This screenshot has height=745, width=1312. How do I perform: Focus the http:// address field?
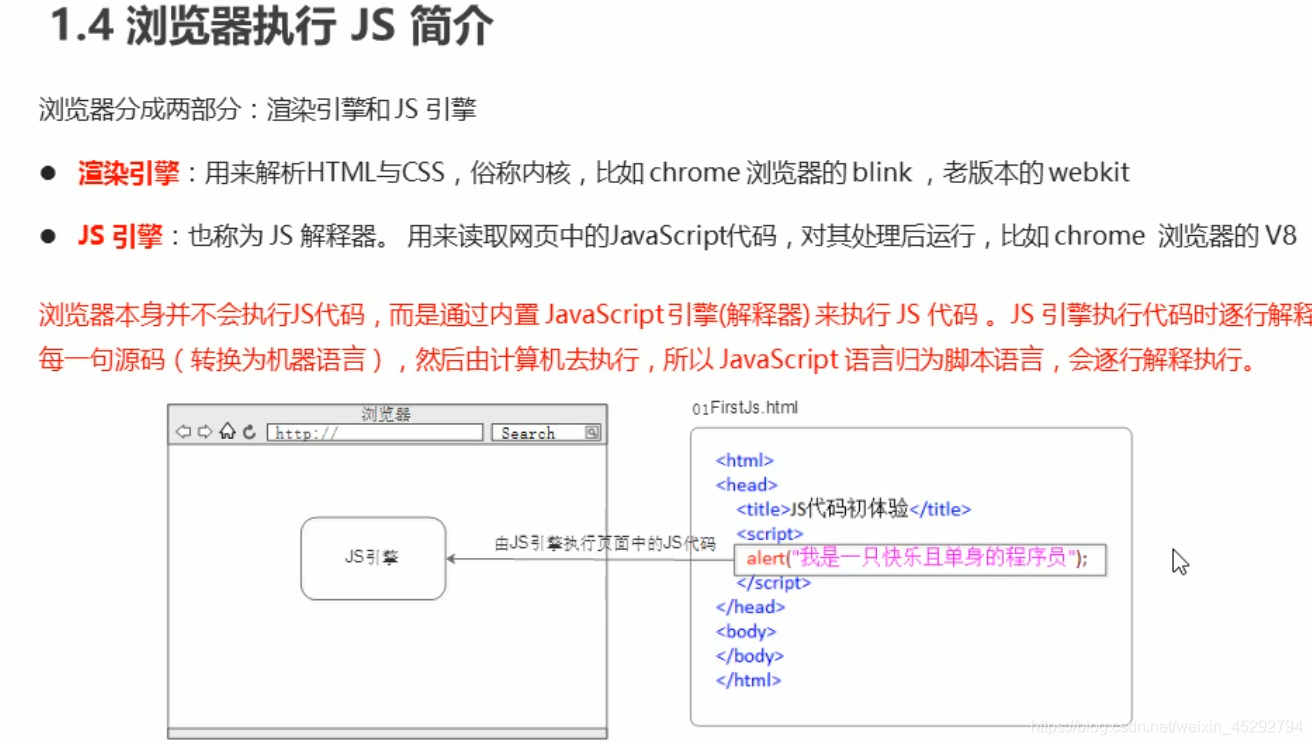375,433
